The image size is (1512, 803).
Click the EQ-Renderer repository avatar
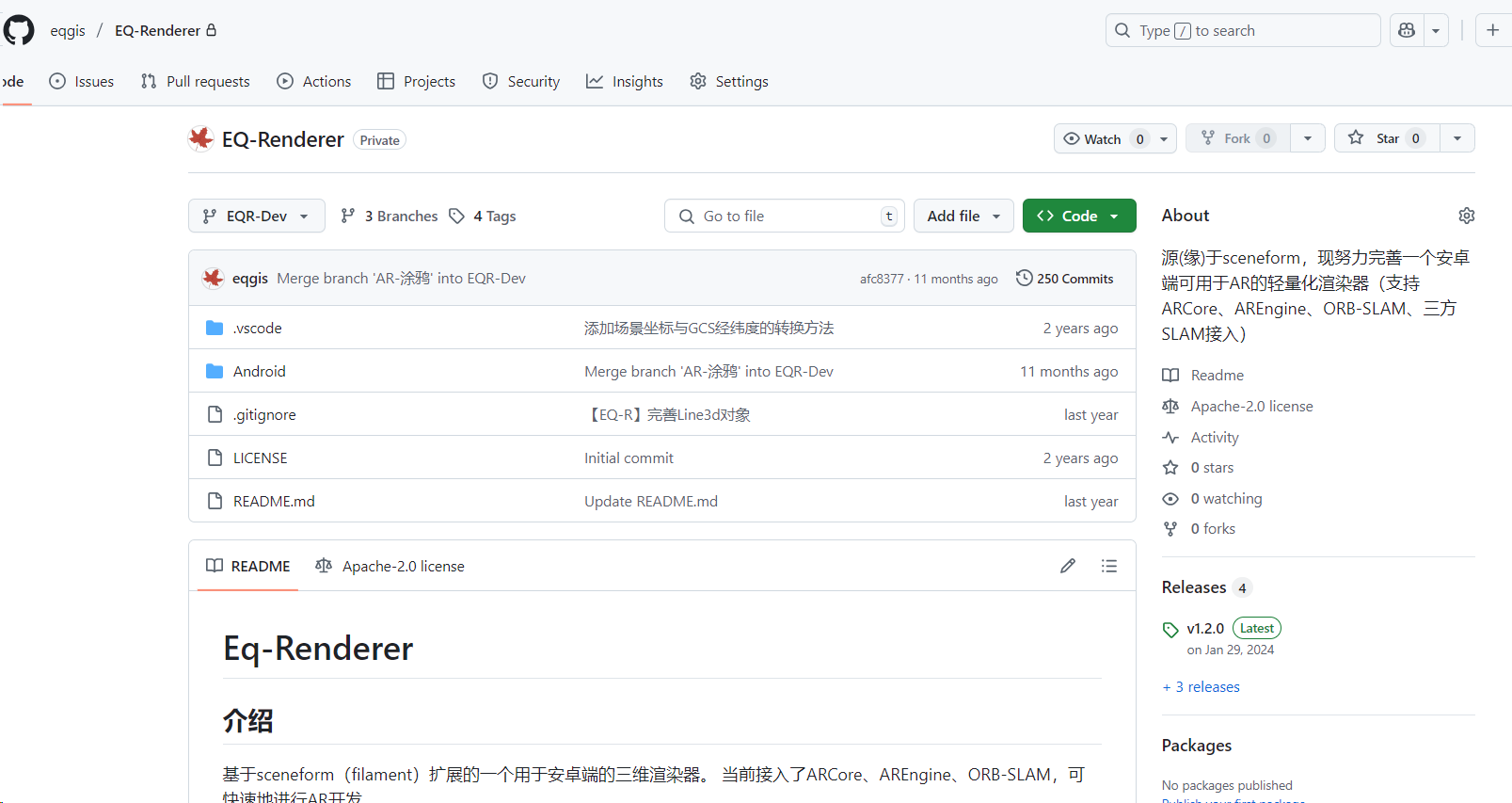[200, 138]
